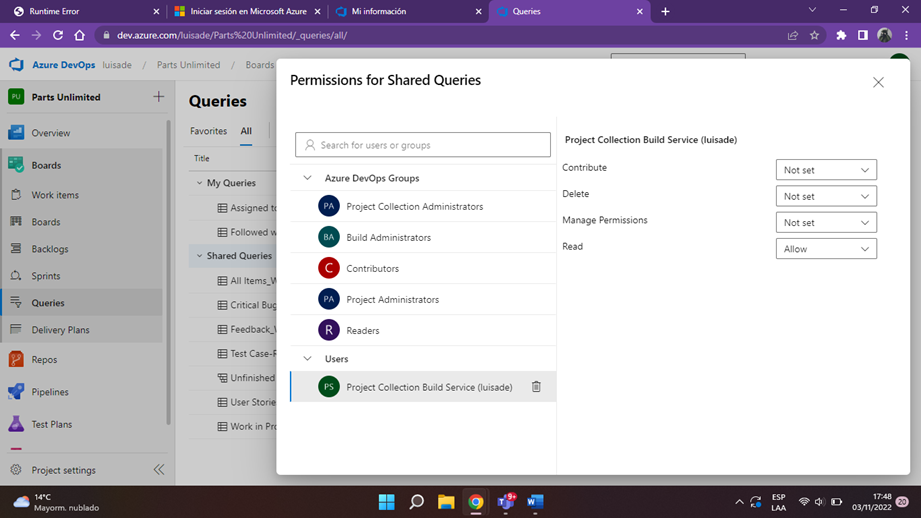
Task: Select Build Administrators group
Action: 423,237
